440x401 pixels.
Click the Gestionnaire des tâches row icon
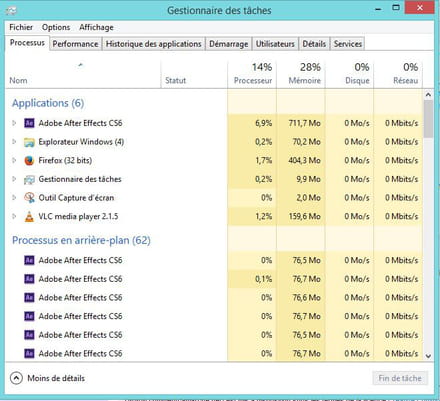(x=29, y=180)
